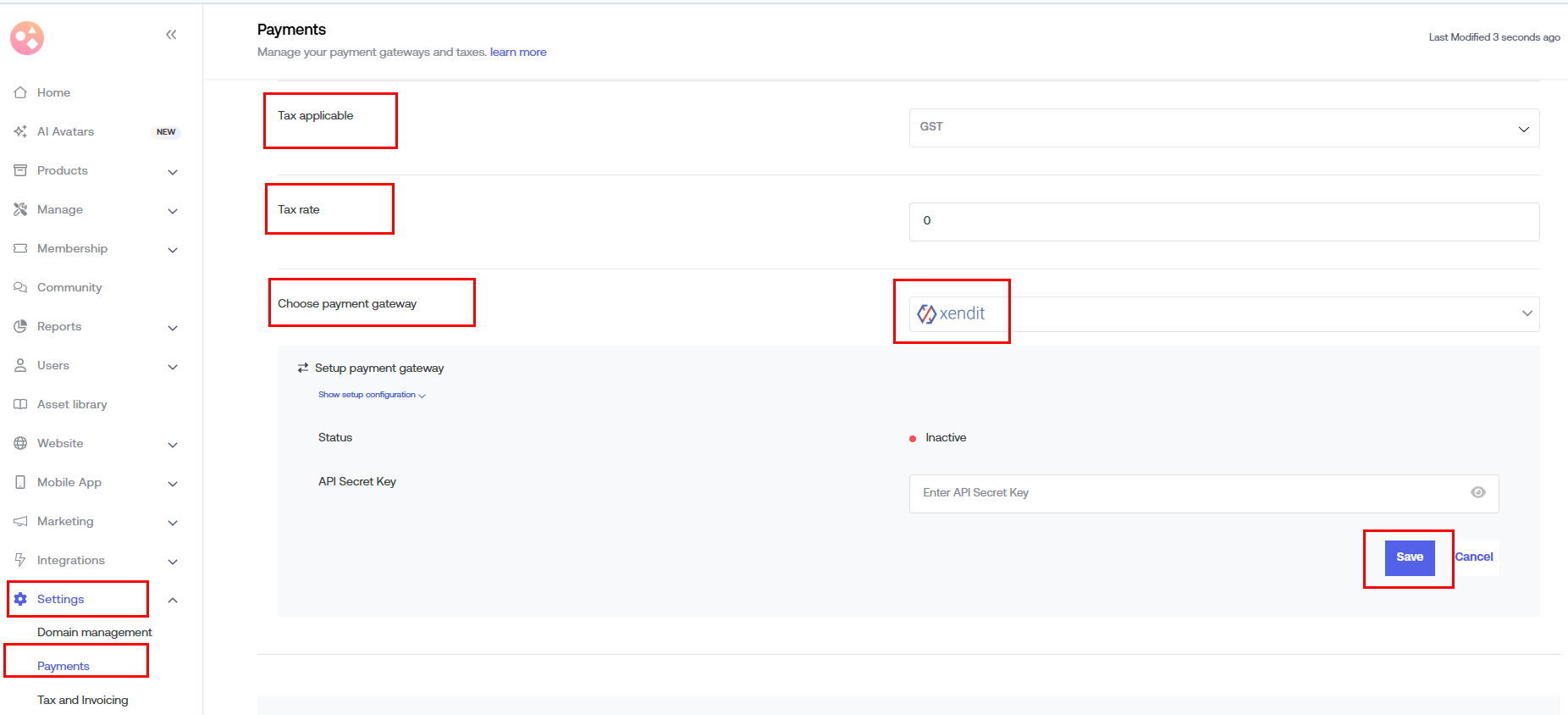Viewport: 1568px width, 715px height.
Task: Open Asset library book icon
Action: click(20, 404)
